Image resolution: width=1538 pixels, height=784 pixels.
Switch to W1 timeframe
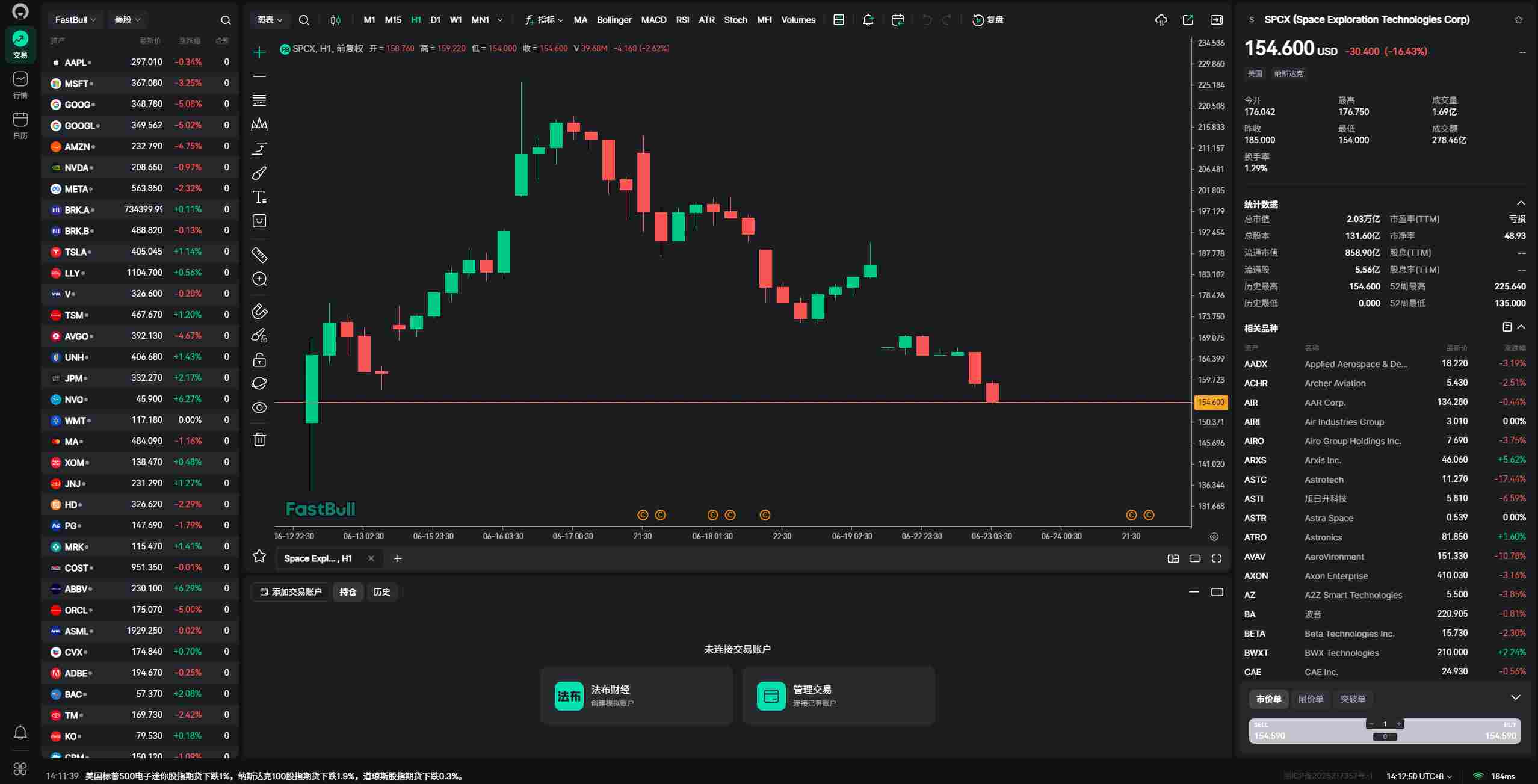456,20
